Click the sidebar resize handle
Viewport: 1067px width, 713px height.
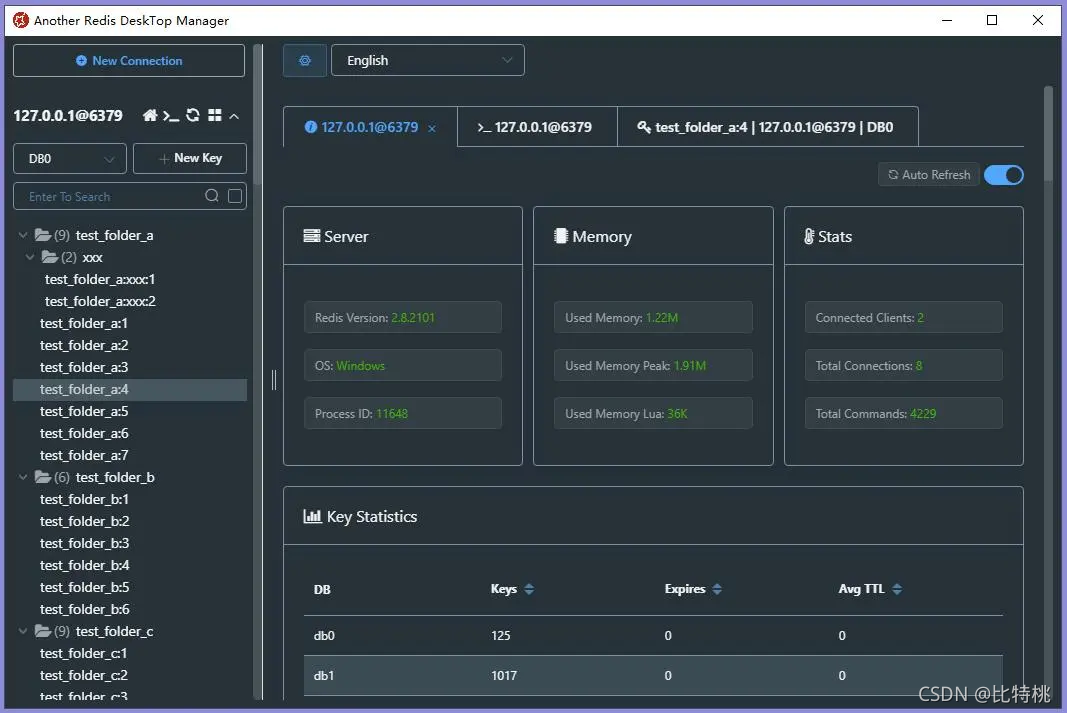(x=274, y=380)
